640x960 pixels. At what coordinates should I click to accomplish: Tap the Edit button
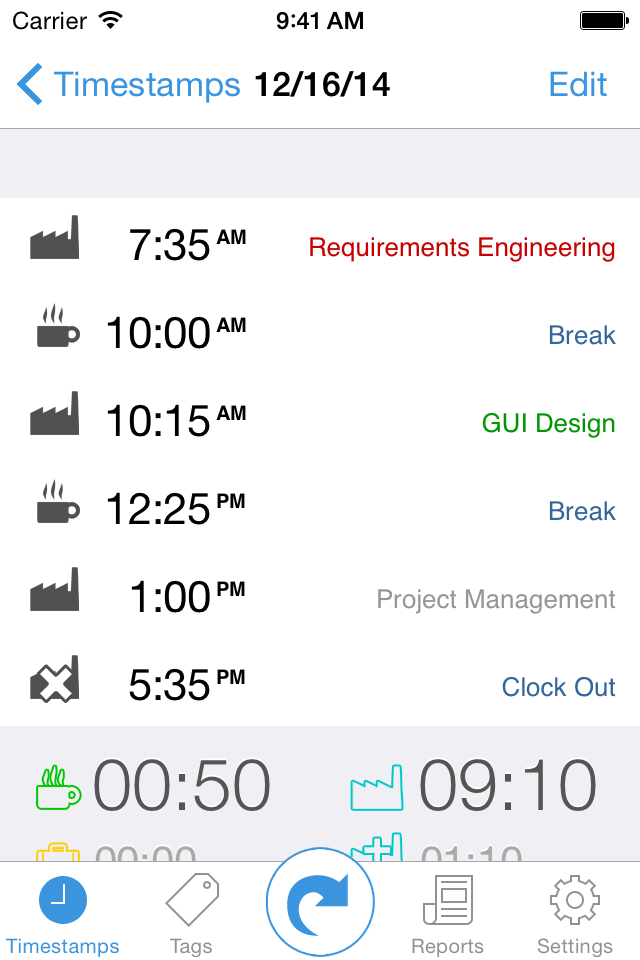click(578, 85)
